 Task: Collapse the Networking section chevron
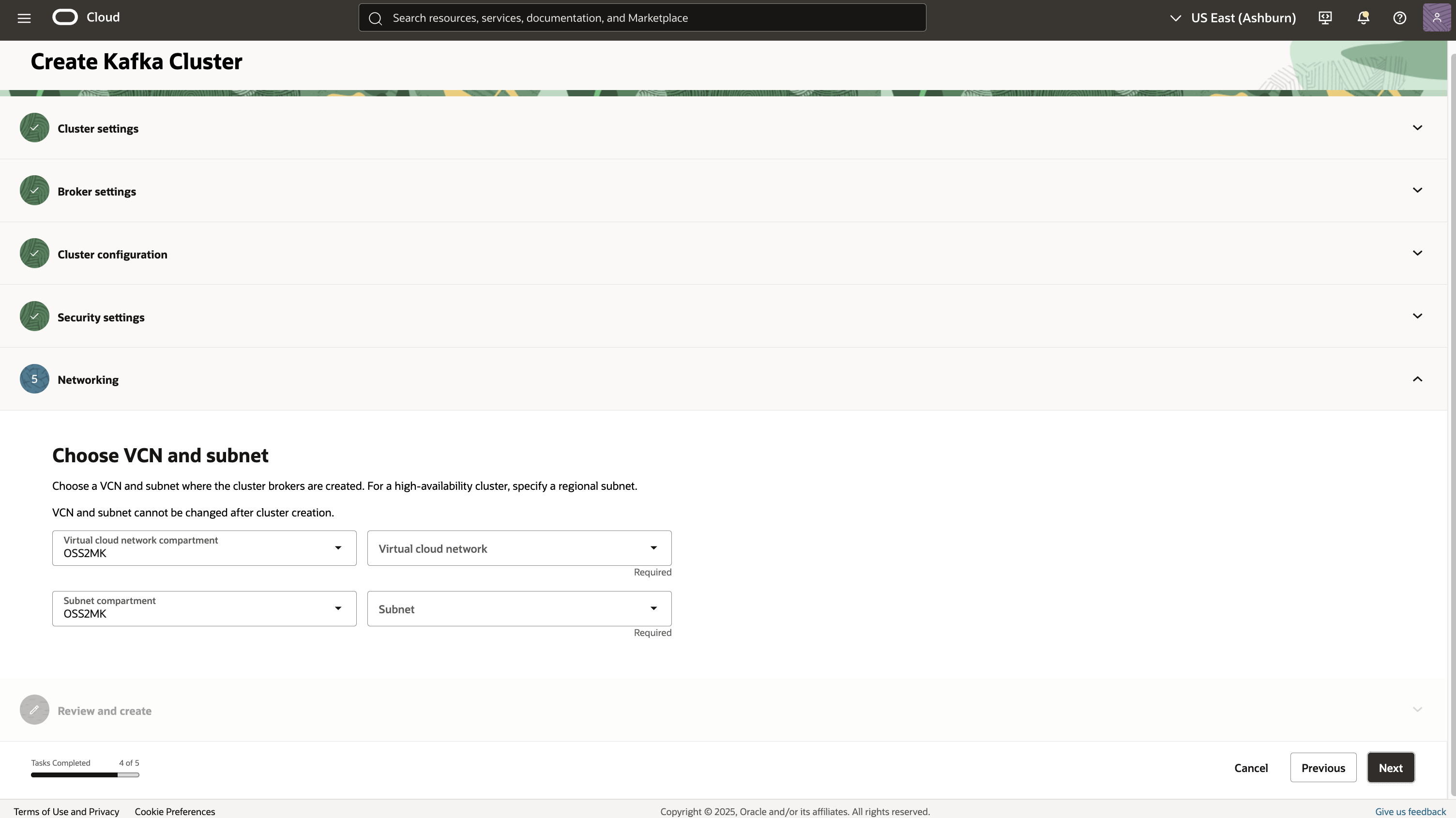(1417, 379)
